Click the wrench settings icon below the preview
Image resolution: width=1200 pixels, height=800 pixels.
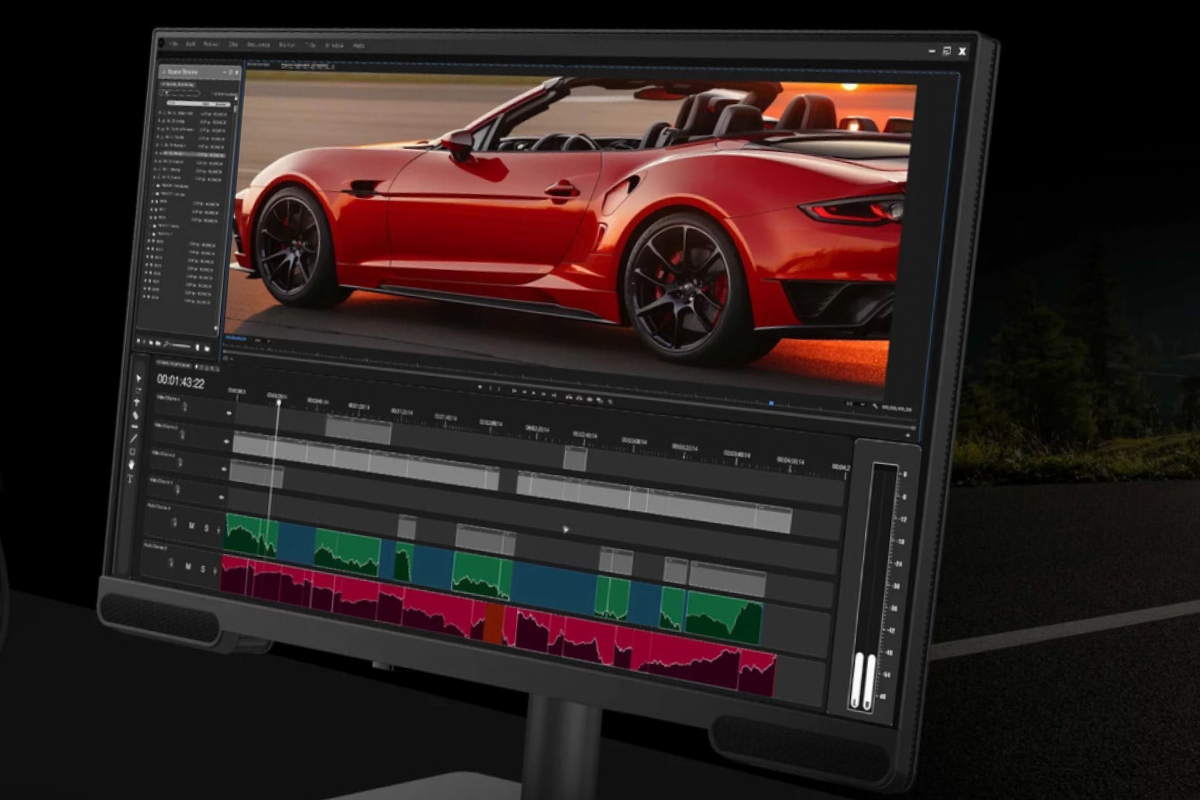click(x=874, y=407)
